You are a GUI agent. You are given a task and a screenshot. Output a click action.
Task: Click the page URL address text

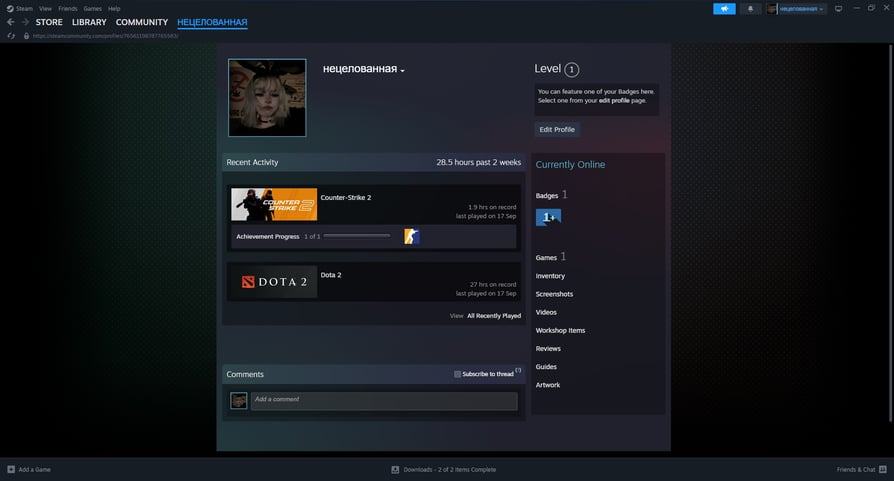[105, 36]
